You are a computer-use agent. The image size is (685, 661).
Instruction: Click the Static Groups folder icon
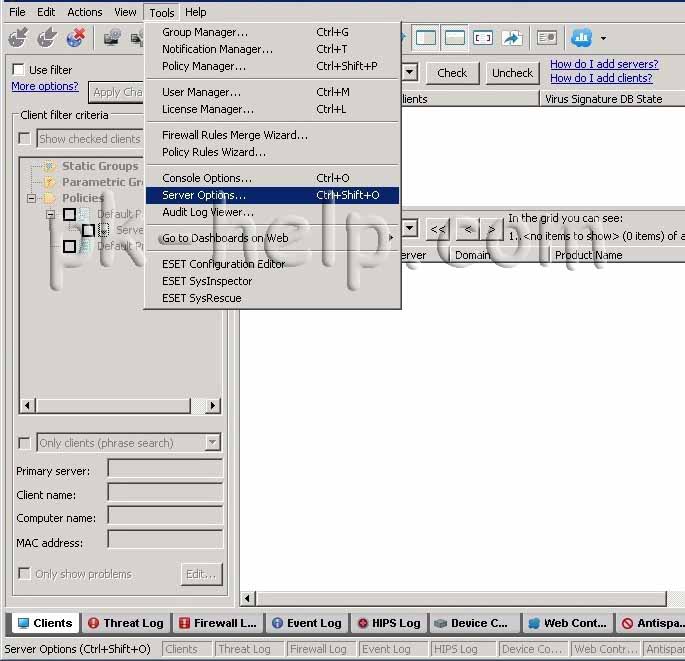[x=49, y=166]
